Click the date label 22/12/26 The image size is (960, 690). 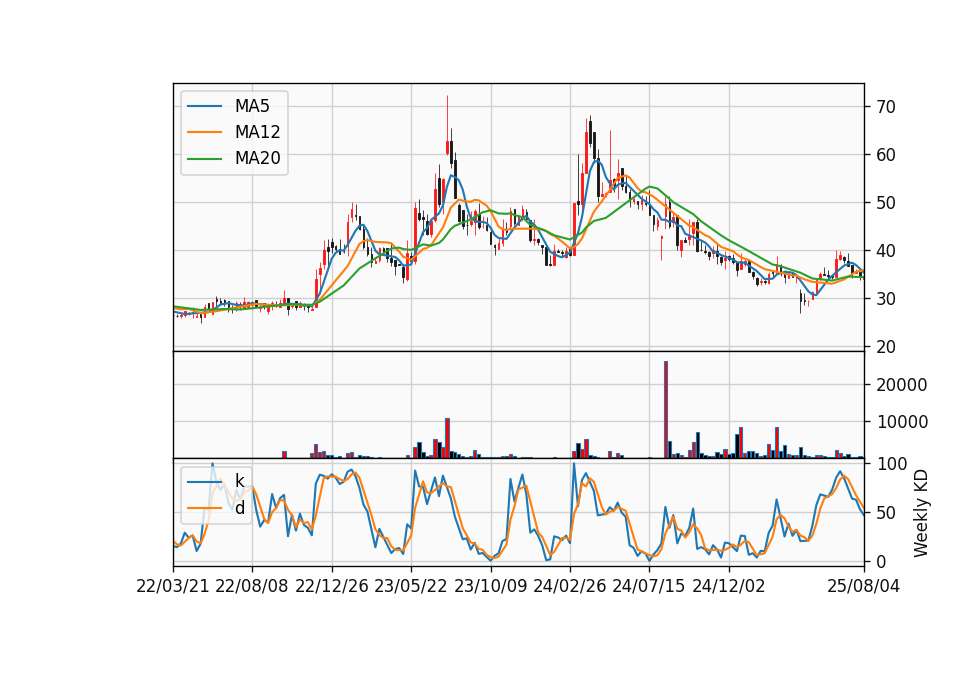click(332, 586)
